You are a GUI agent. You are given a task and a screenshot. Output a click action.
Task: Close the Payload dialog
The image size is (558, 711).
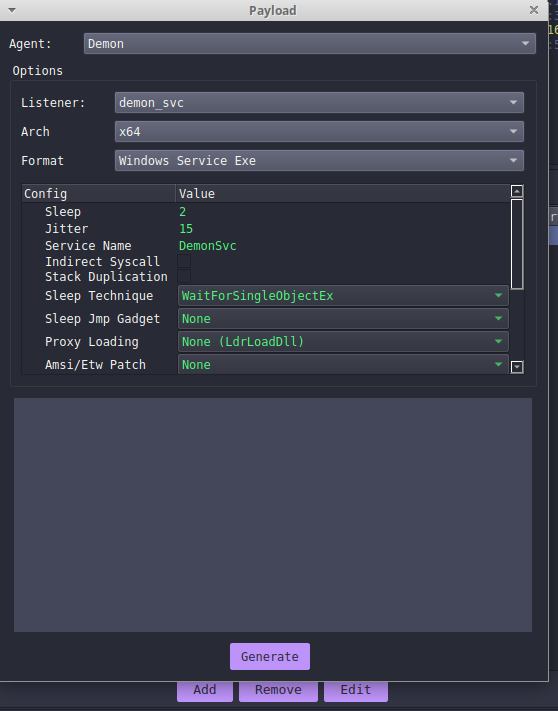(534, 10)
